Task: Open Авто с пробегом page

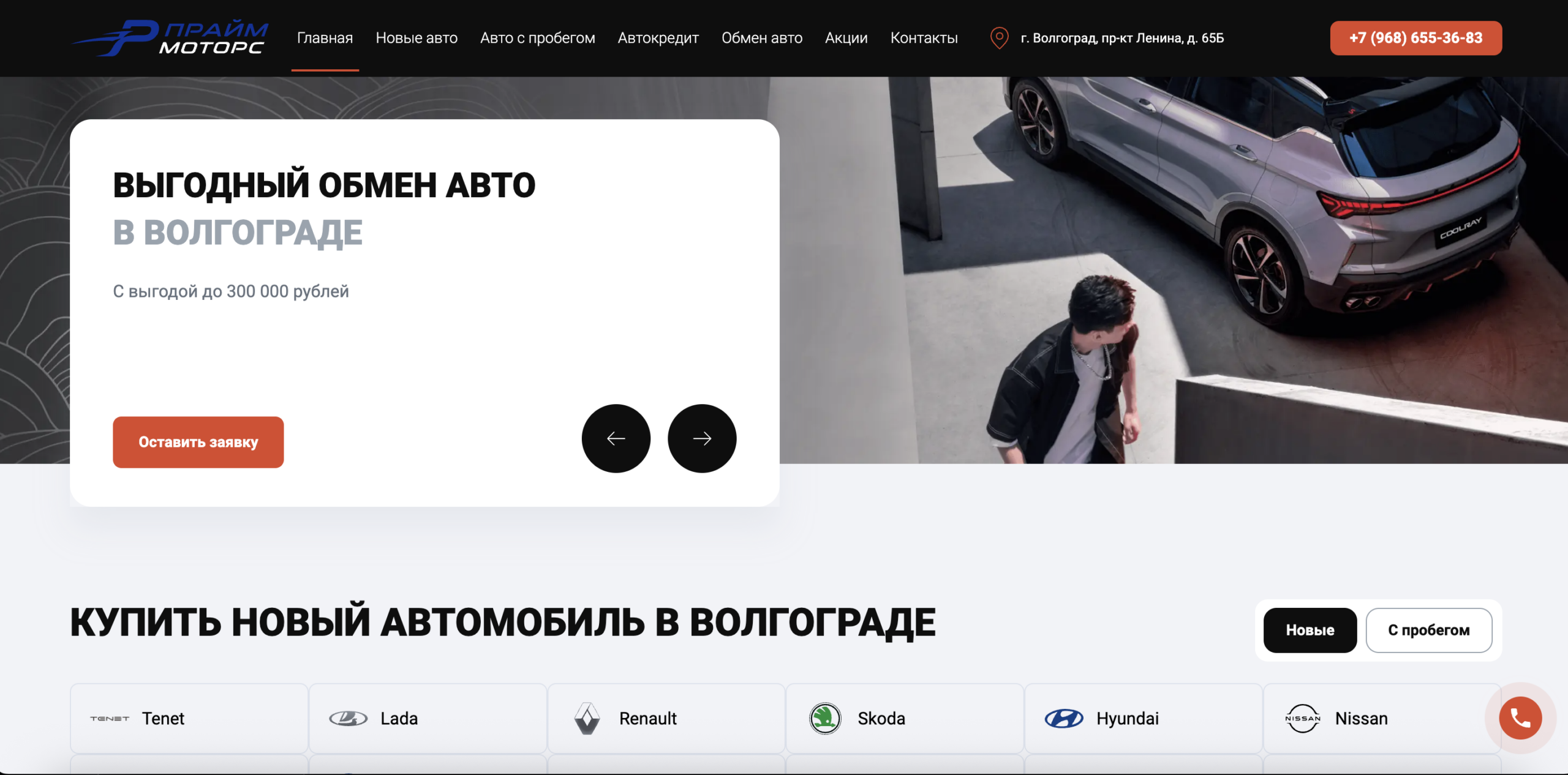Action: pos(538,38)
